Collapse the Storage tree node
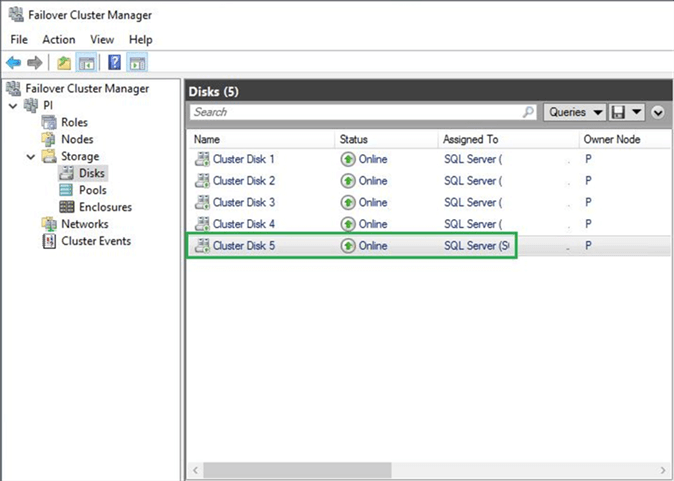Viewport: 674px width, 481px height. tap(31, 157)
